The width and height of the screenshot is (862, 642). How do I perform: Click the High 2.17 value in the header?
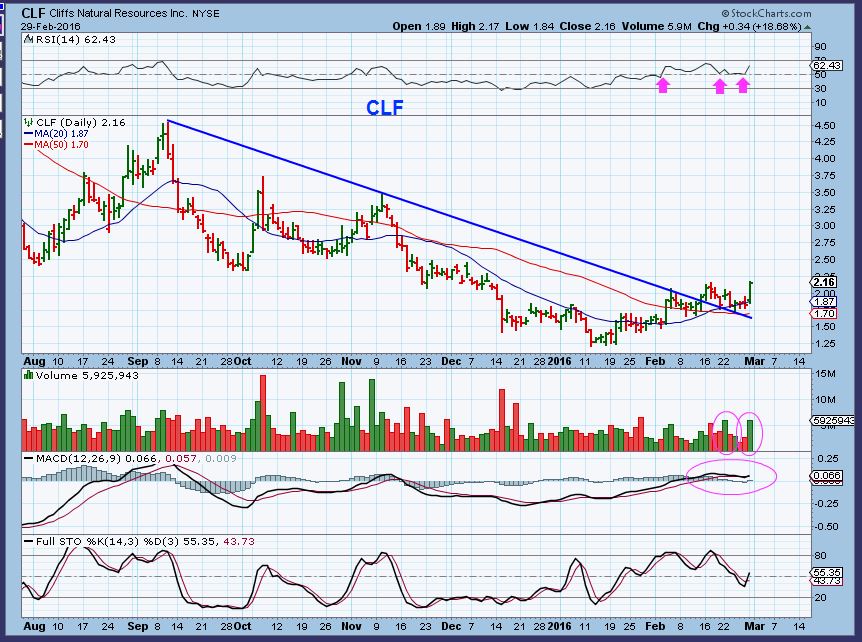[x=475, y=26]
